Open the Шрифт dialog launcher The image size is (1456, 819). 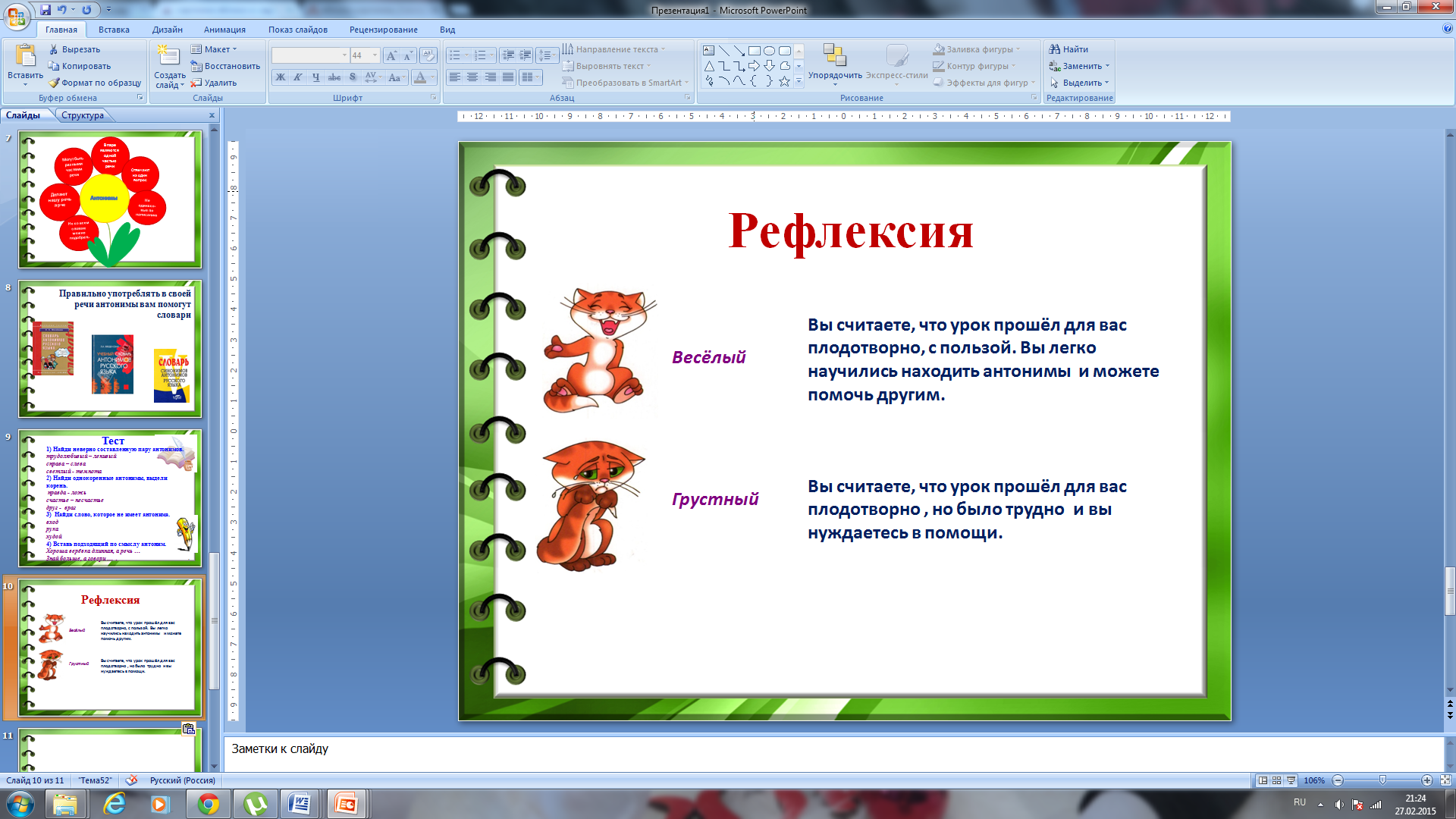click(434, 97)
